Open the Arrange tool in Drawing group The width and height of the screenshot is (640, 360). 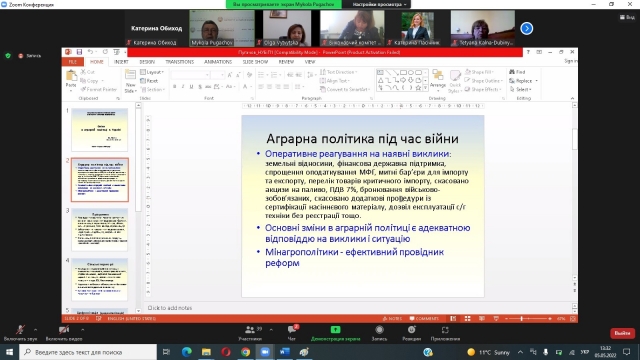click(x=438, y=78)
